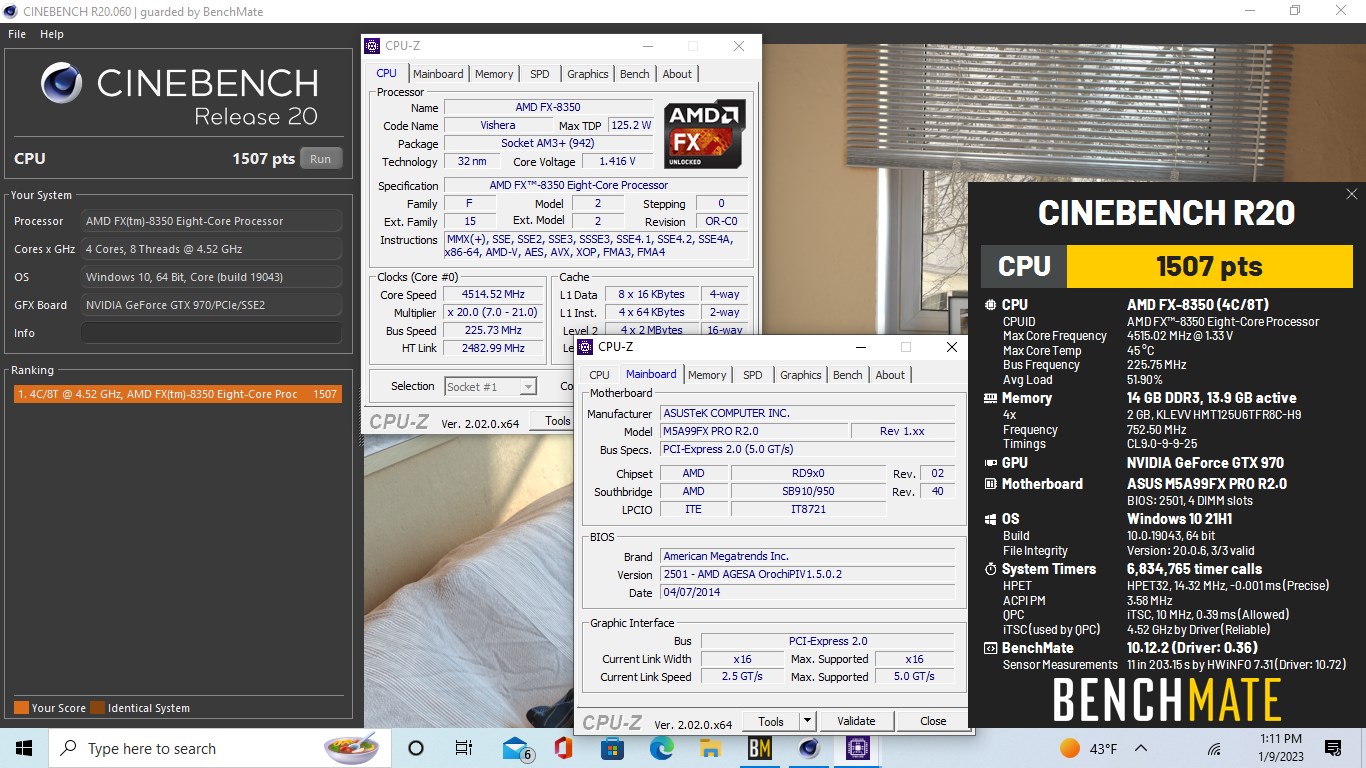
Task: Switch to Bench tab in front CPU-Z window
Action: (848, 375)
